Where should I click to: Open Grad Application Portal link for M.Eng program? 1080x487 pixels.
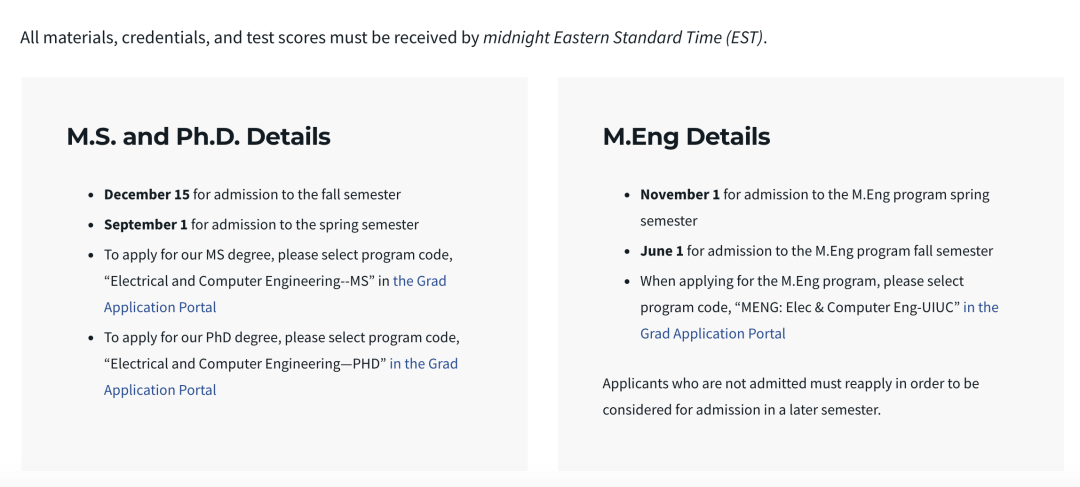pyautogui.click(x=713, y=333)
